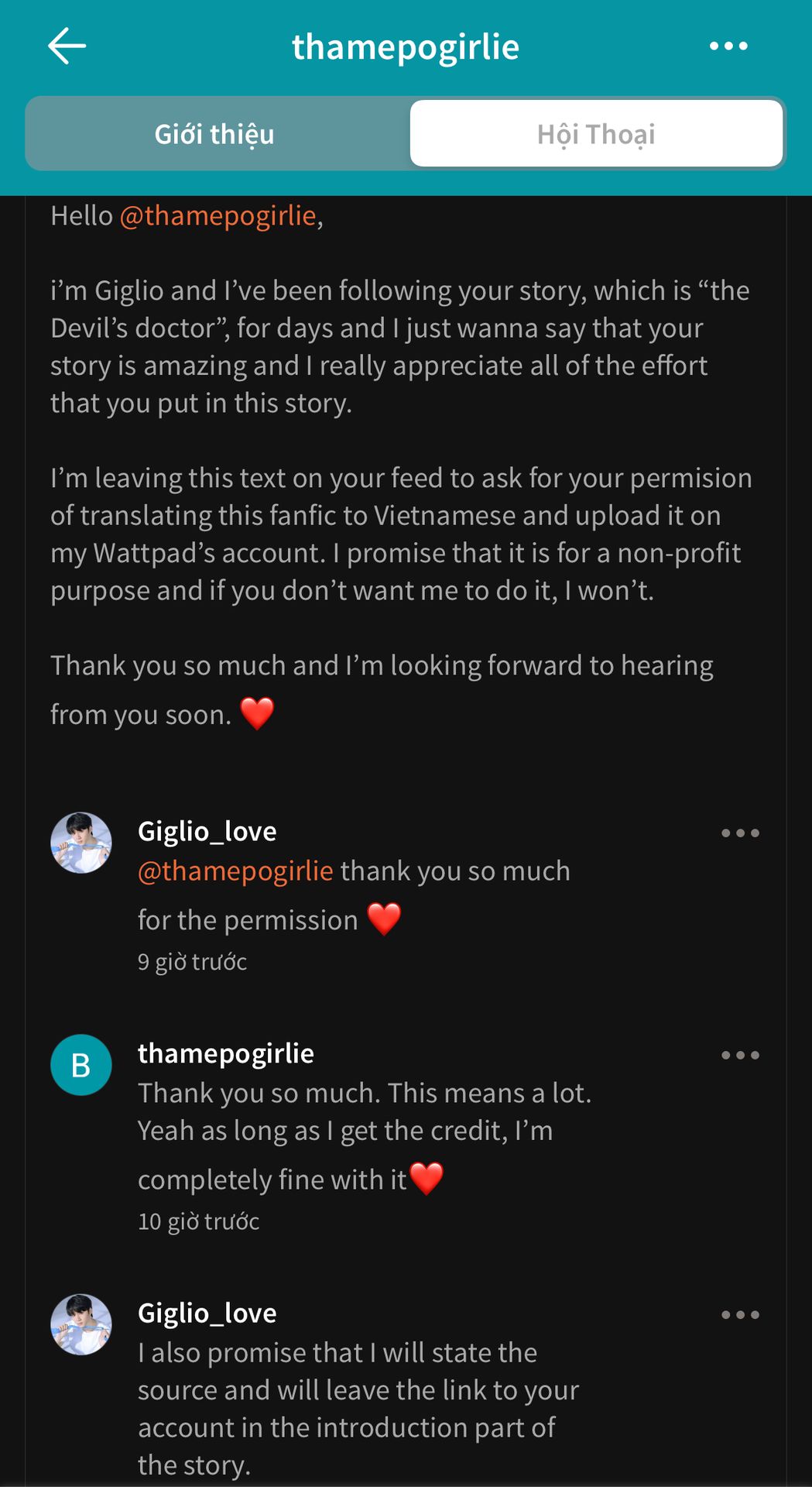This screenshot has height=1487, width=812.
Task: Open the profile options menu in header
Action: pyautogui.click(x=728, y=46)
